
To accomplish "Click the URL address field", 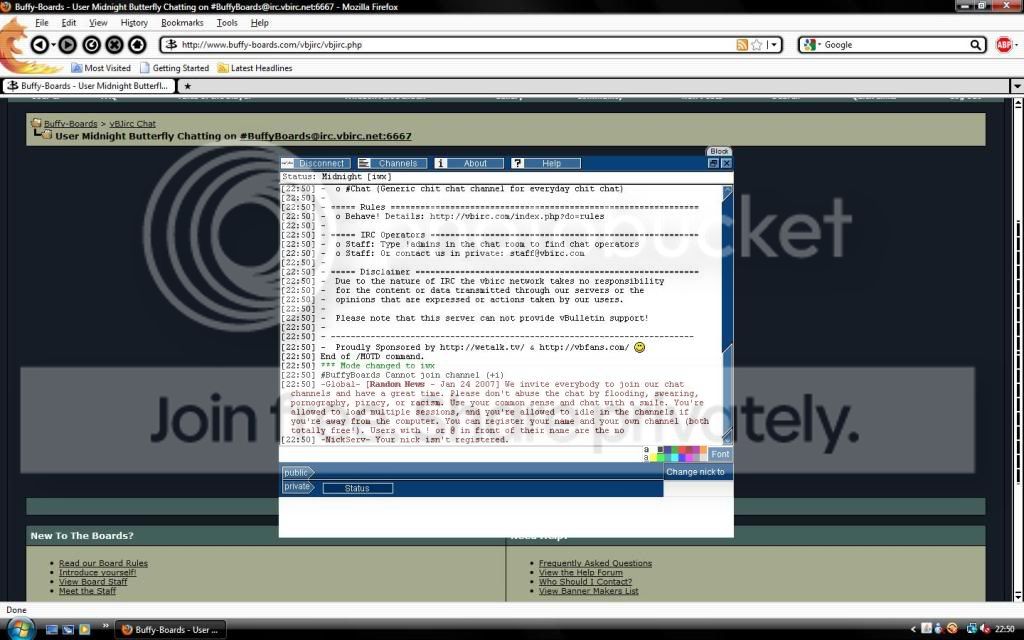I will pyautogui.click(x=456, y=44).
